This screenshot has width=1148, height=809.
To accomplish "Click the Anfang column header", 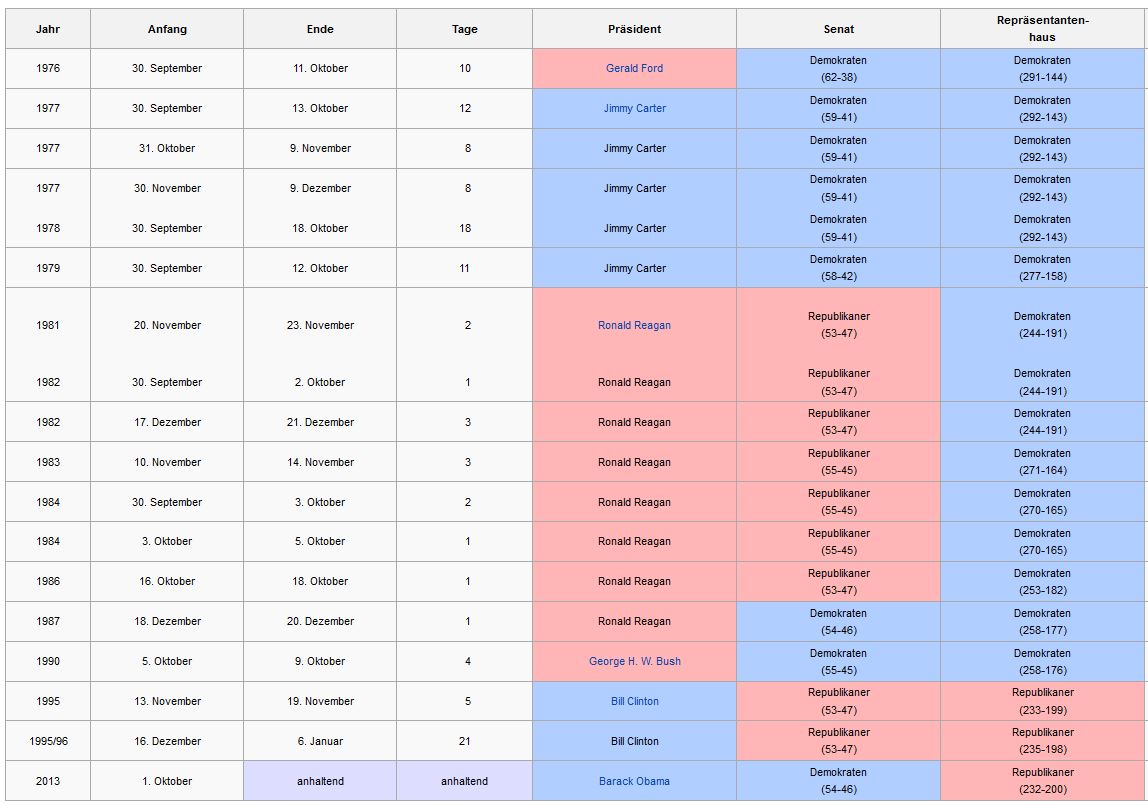I will tap(167, 29).
